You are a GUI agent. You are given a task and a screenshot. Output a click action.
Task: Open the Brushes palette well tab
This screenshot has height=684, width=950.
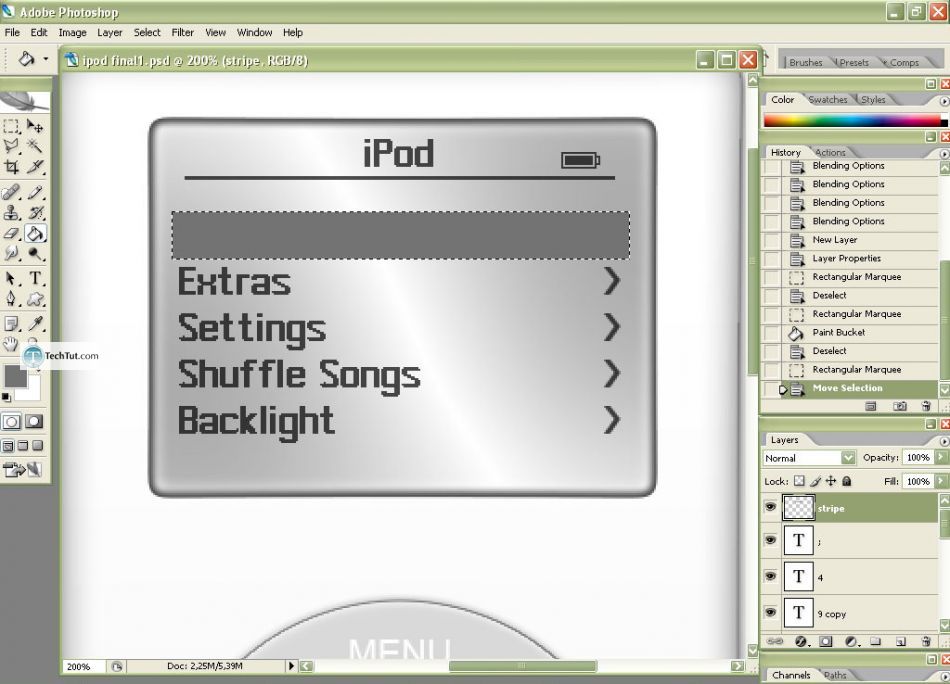point(805,62)
